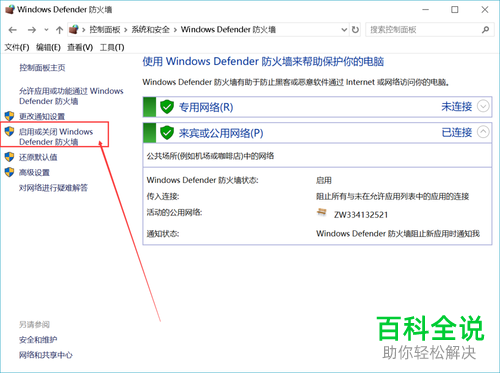Click 来宾或公用网络(P) heading
This screenshot has width=500, height=373.
(221, 133)
